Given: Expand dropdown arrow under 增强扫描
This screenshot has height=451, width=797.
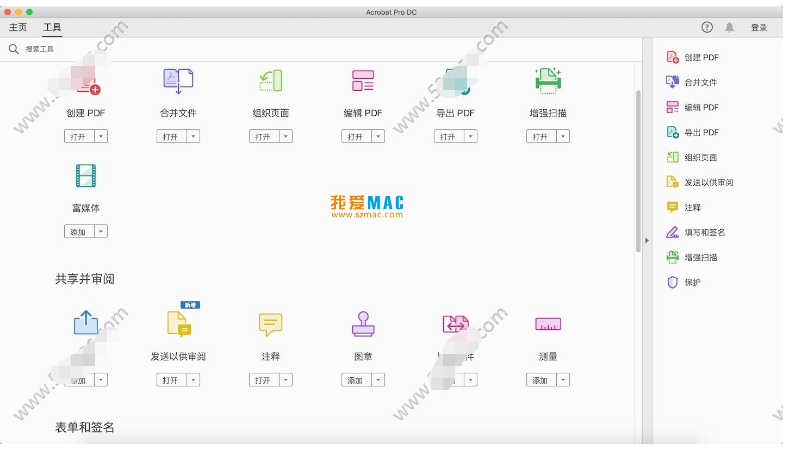Looking at the screenshot, I should (x=563, y=136).
